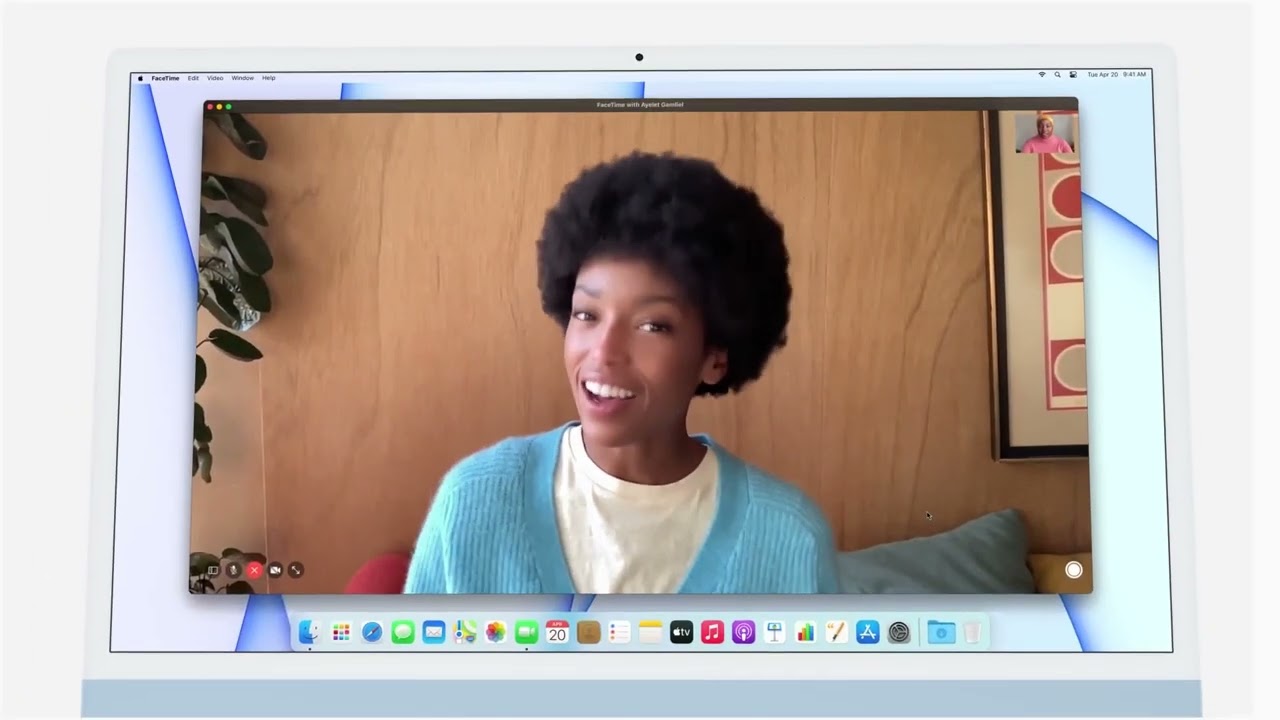Screen dimensions: 1280x720
Task: Open Music from the Dock
Action: [713, 632]
